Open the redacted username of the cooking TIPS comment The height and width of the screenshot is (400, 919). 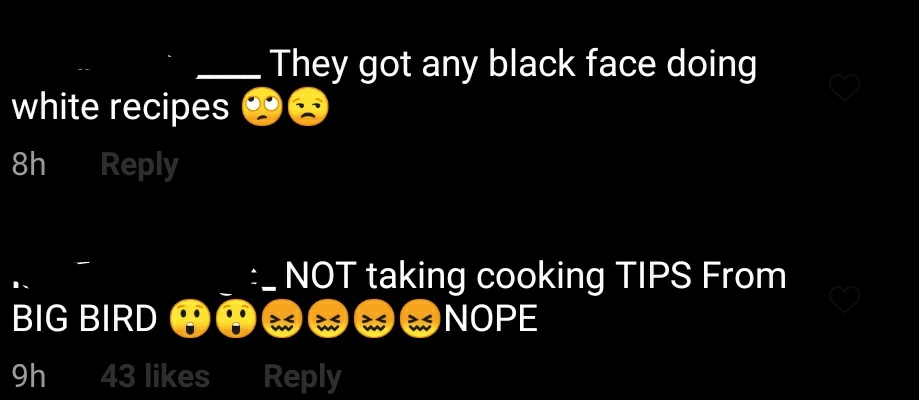145,277
